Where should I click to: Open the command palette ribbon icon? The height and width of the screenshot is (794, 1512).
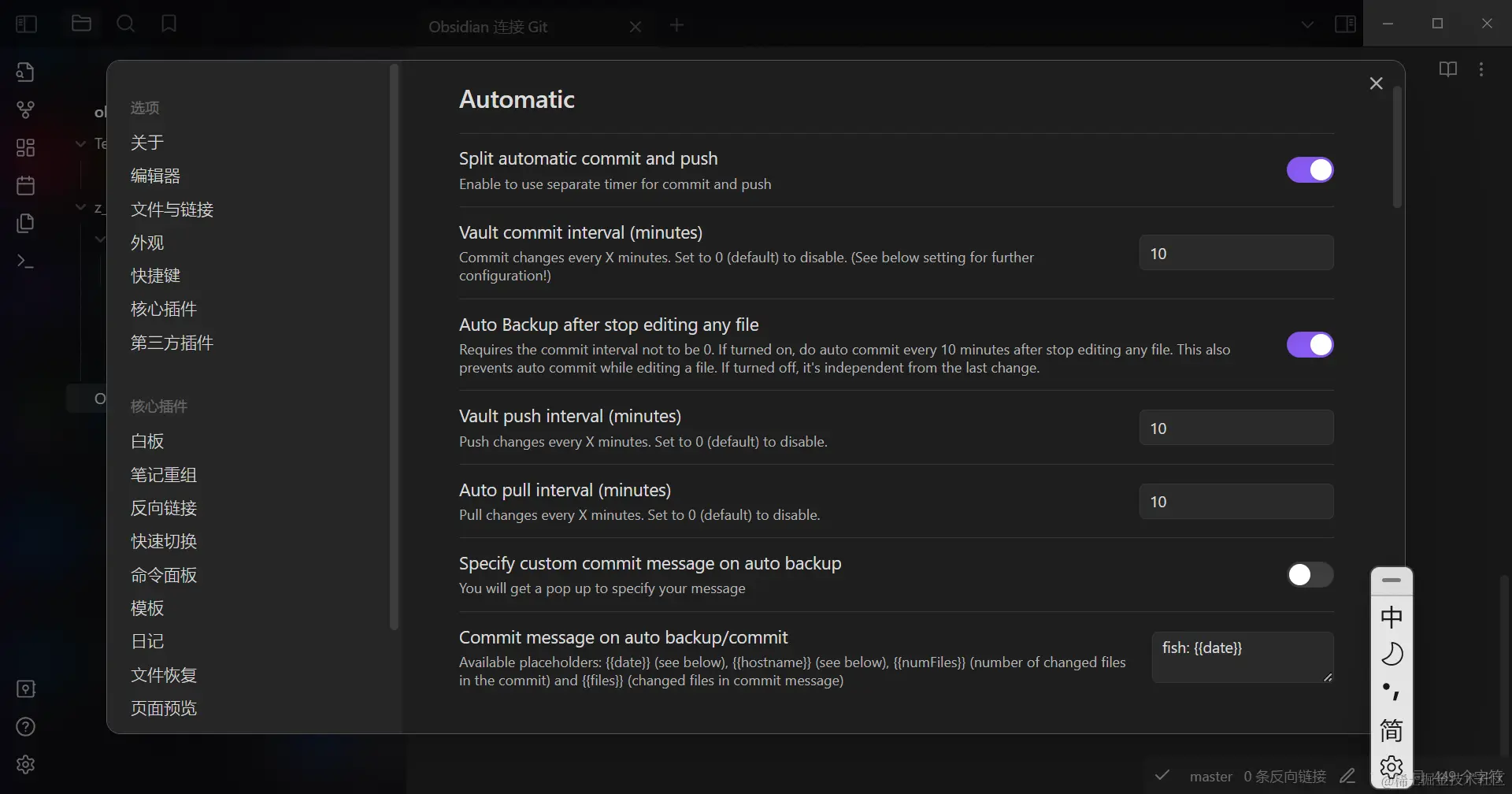(x=25, y=261)
